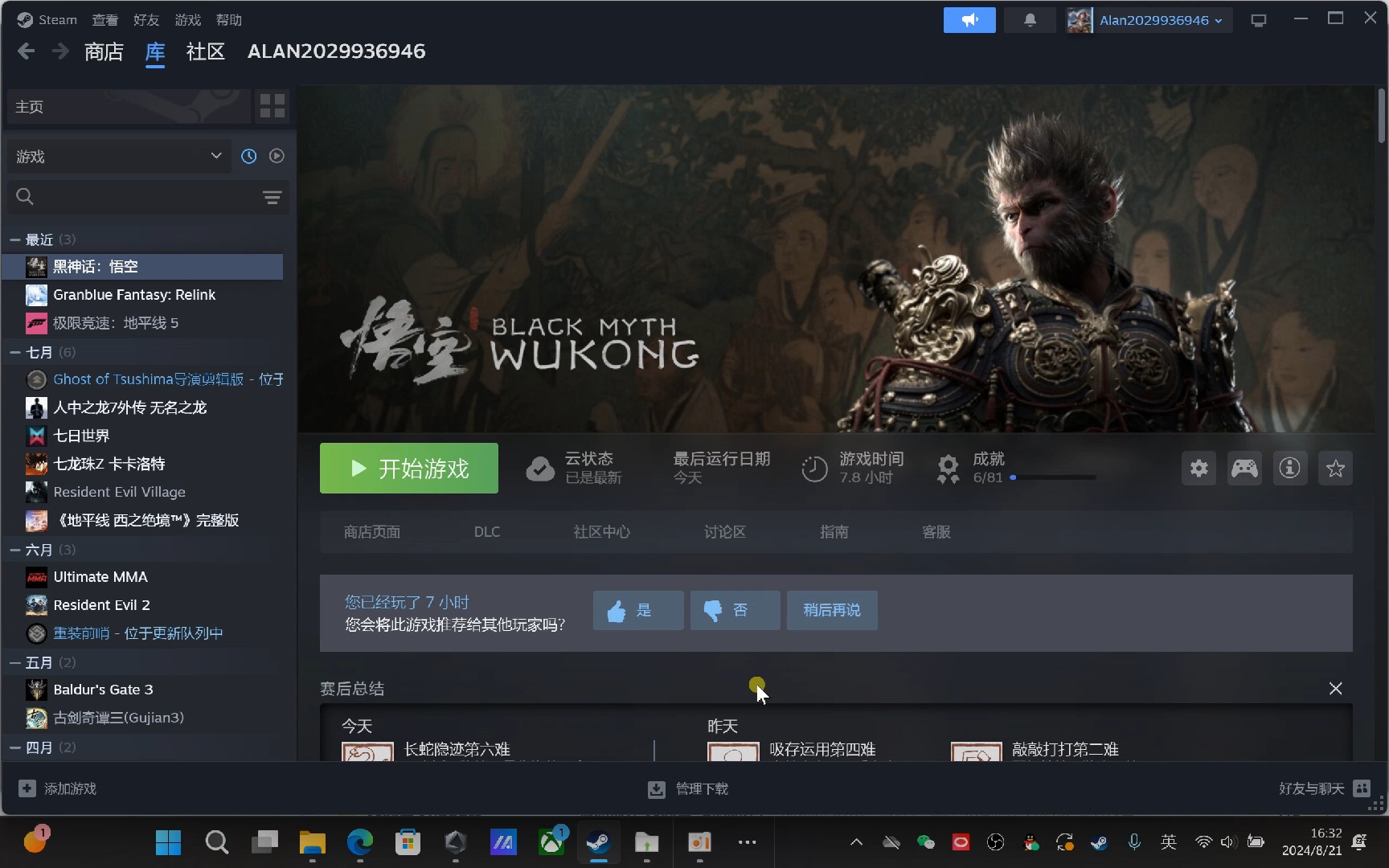This screenshot has width=1389, height=868.
Task: Toggle sort by recent playtime clock
Action: 248,156
